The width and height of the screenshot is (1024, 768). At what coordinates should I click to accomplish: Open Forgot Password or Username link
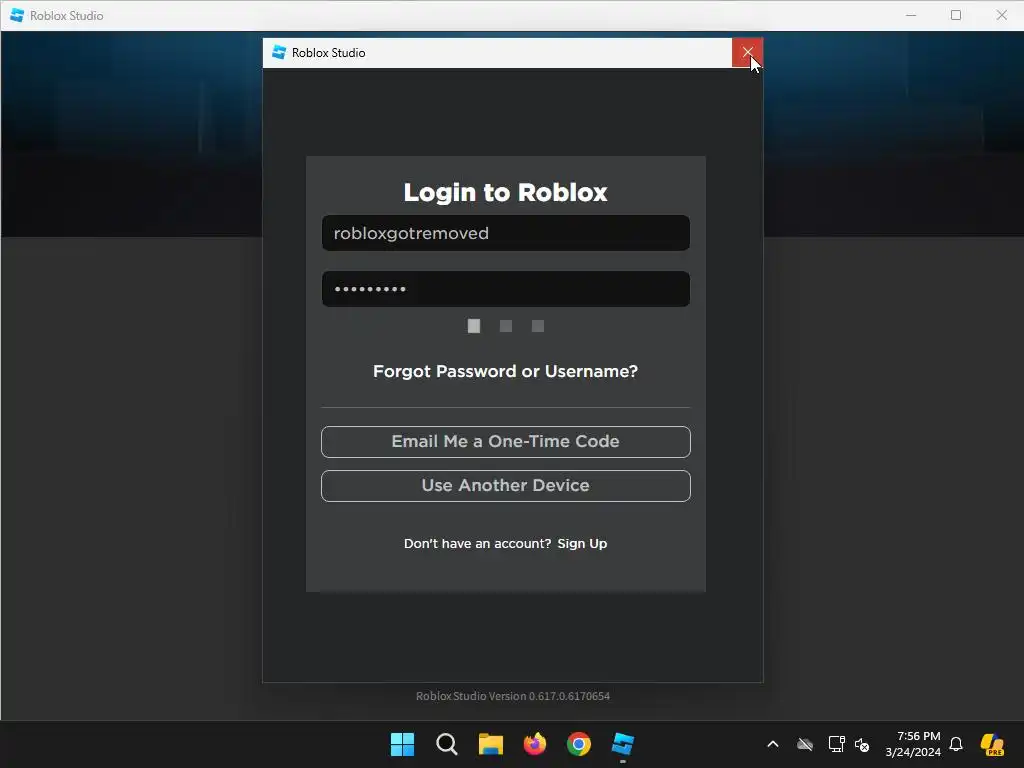(x=505, y=371)
